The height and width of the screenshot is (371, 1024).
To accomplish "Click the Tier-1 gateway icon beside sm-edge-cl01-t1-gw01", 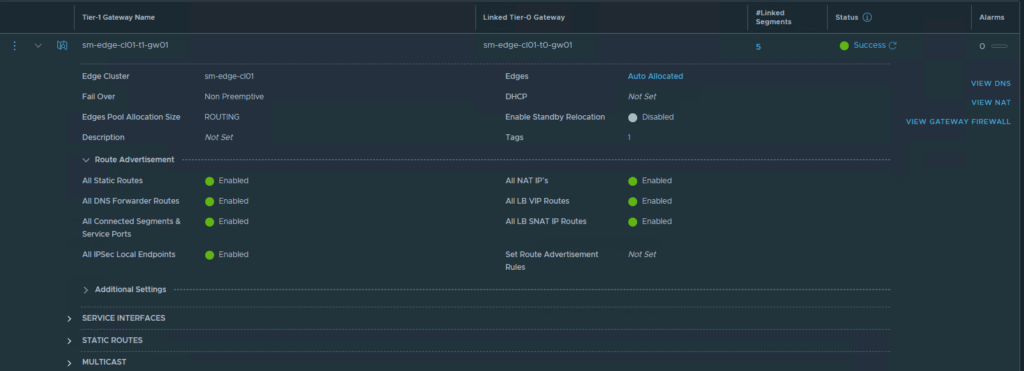I will (x=62, y=46).
